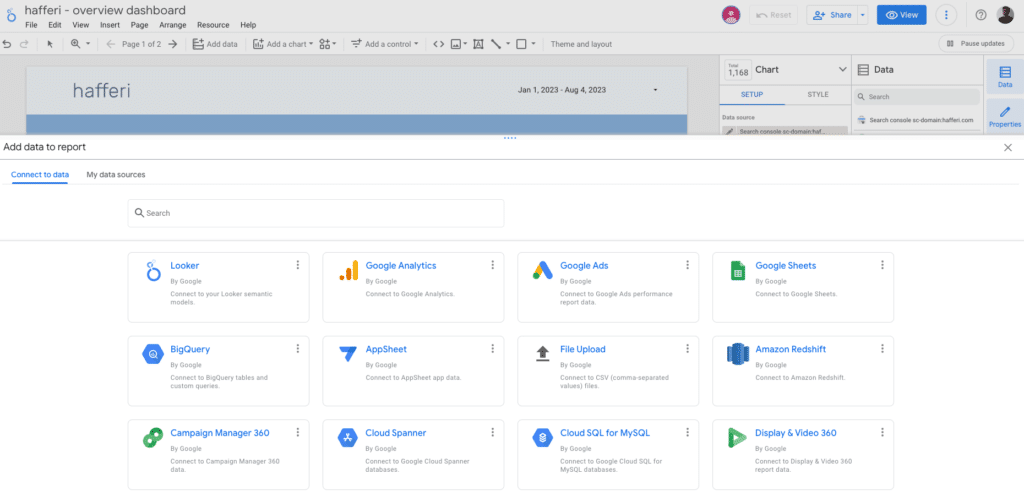
Task: Click the redo arrow in toolbar
Action: pyautogui.click(x=24, y=44)
